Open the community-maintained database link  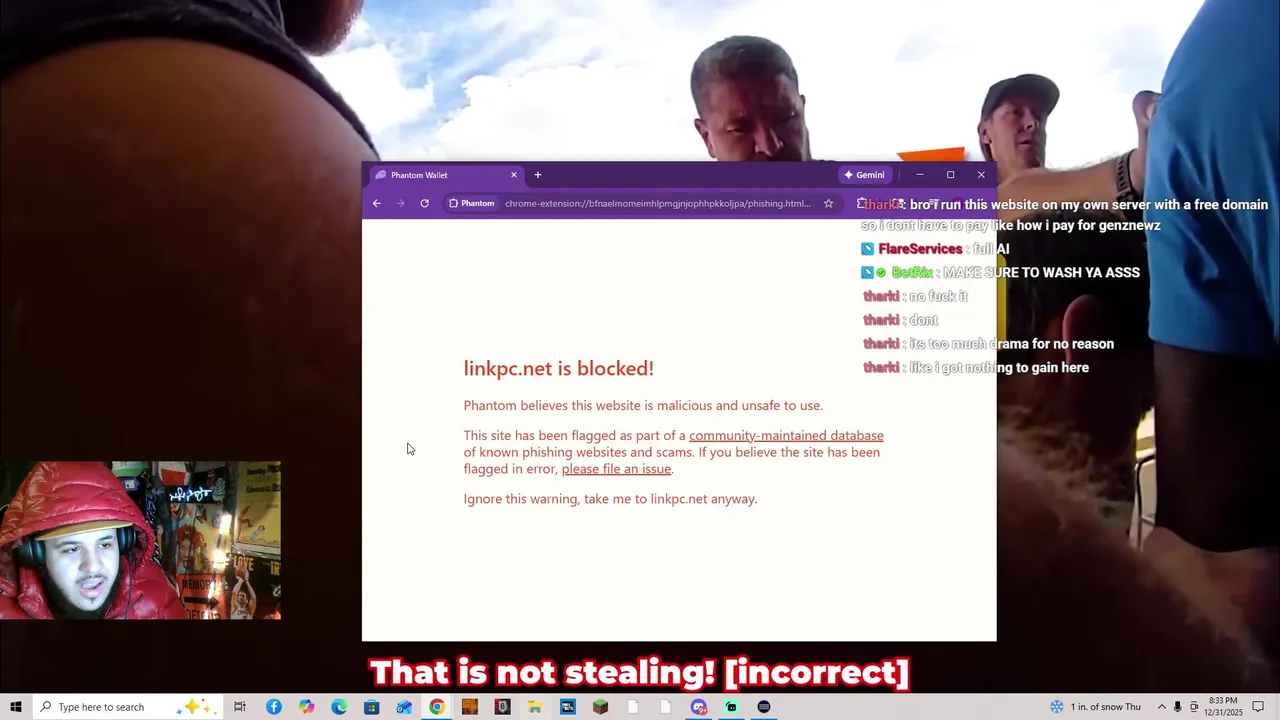point(786,435)
